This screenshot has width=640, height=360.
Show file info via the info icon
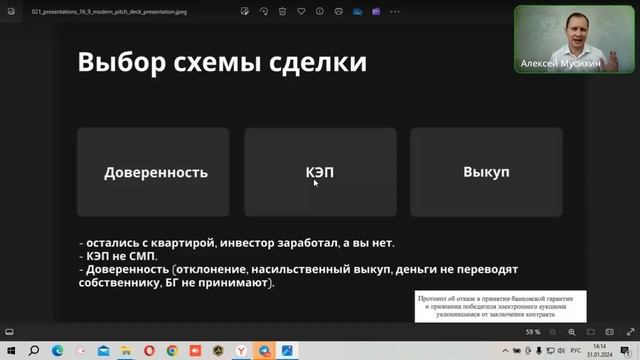click(x=320, y=11)
